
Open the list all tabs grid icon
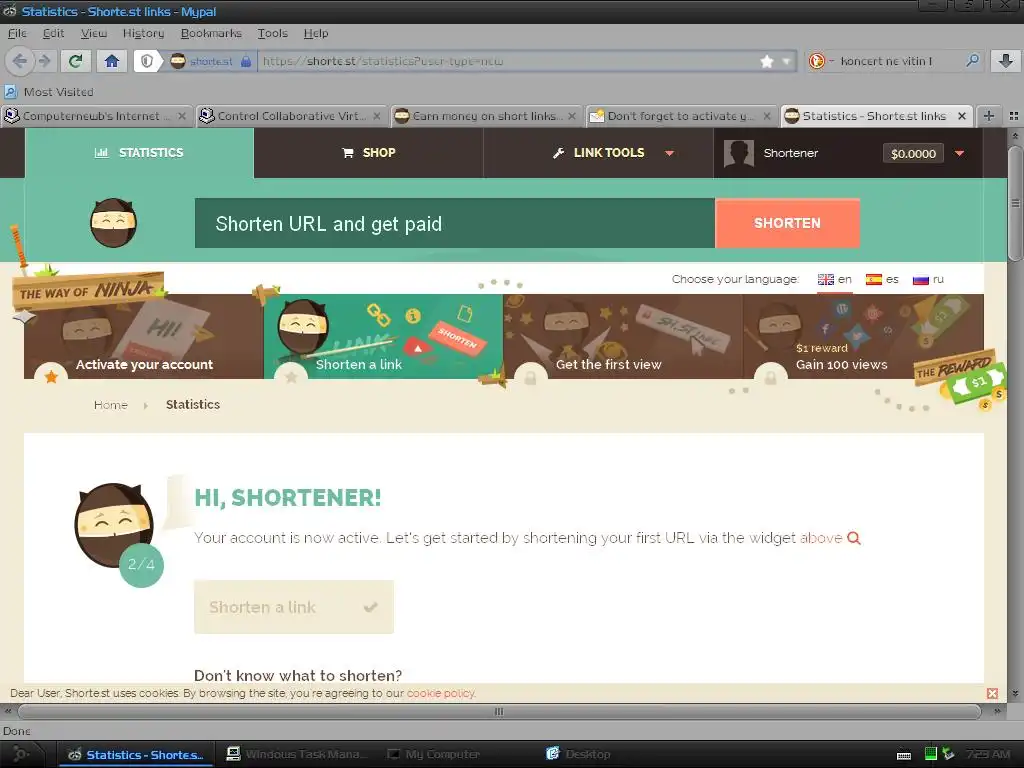pyautogui.click(x=1014, y=116)
